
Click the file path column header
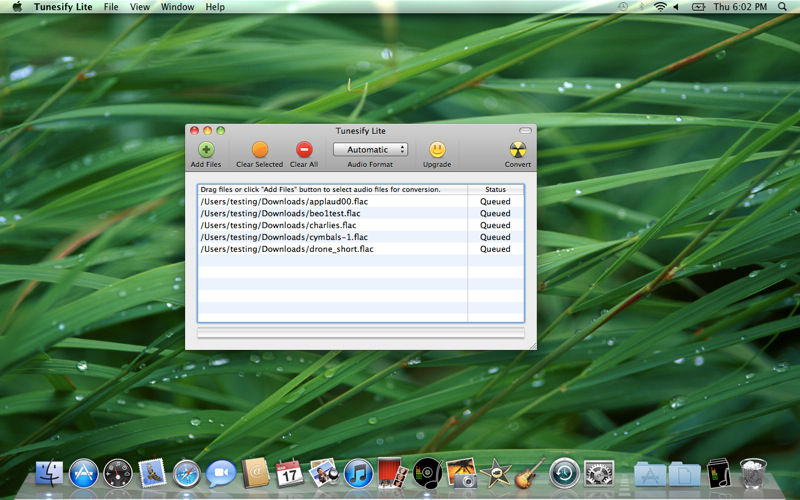coord(333,189)
